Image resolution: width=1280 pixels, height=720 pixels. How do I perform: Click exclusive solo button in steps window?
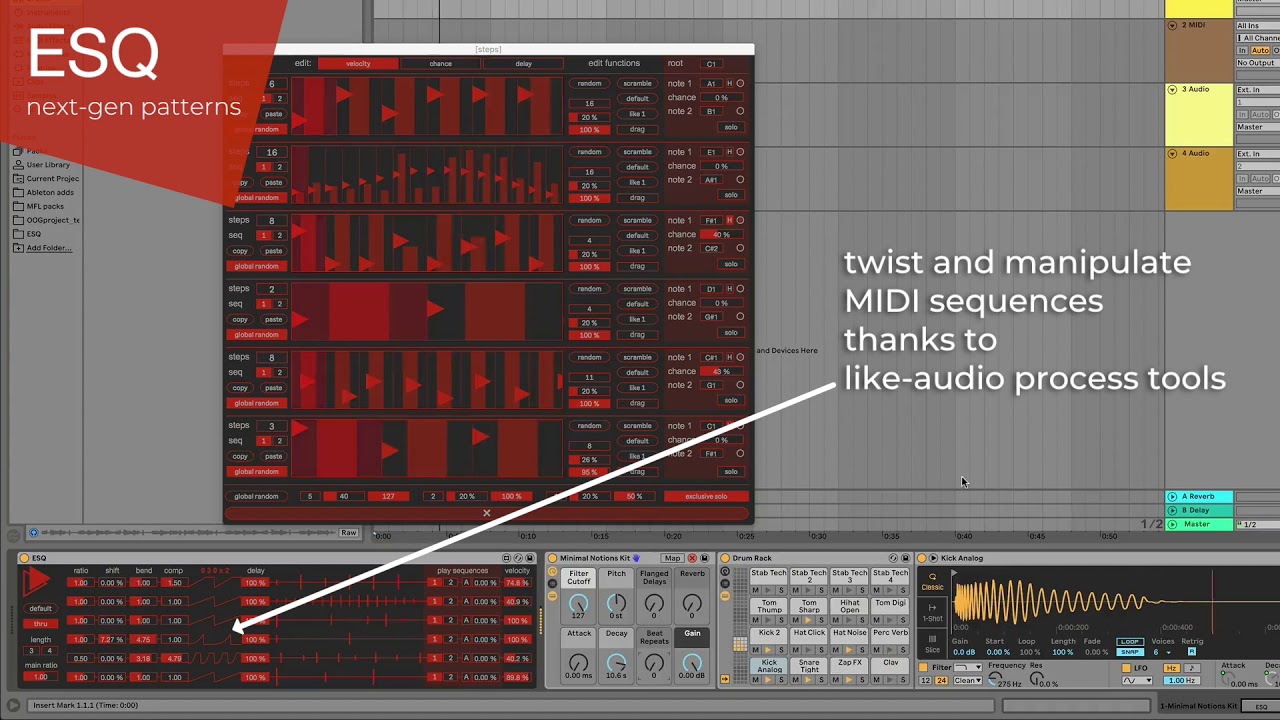click(706, 496)
